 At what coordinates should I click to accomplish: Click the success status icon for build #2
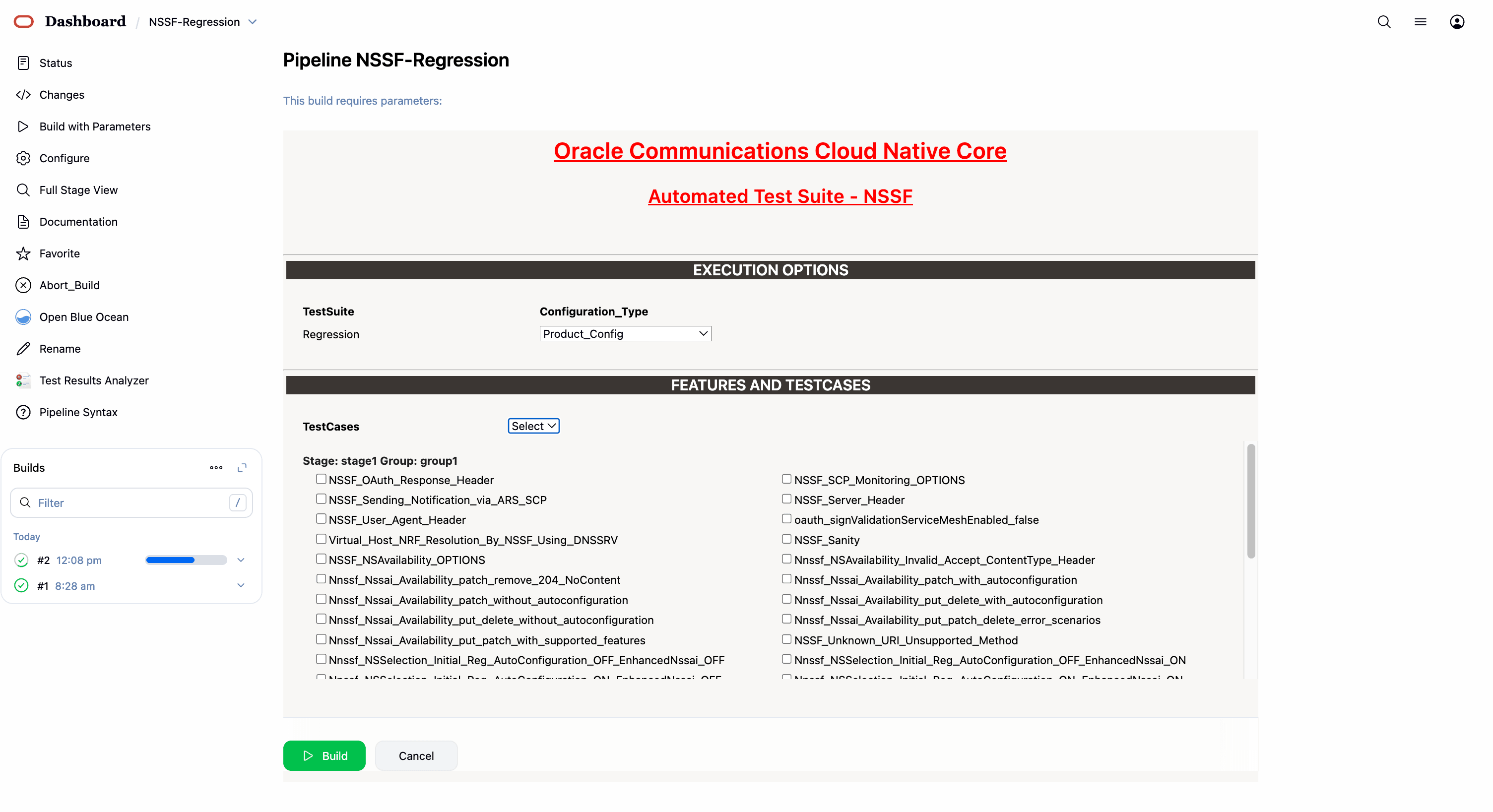pos(21,560)
